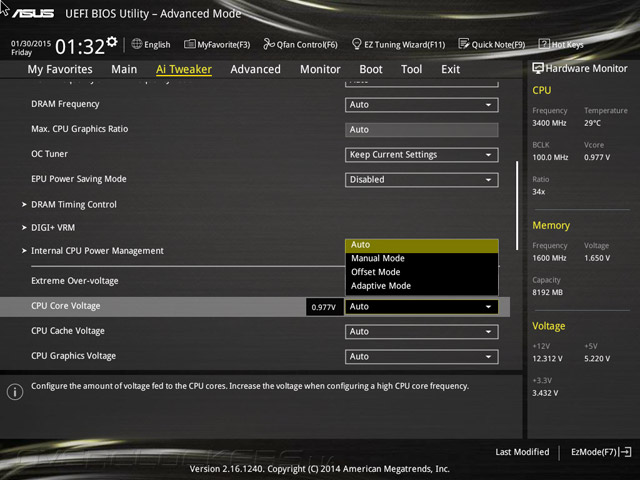640x480 pixels.
Task: Click the Max. CPU Graphics Ratio field
Action: coord(422,130)
